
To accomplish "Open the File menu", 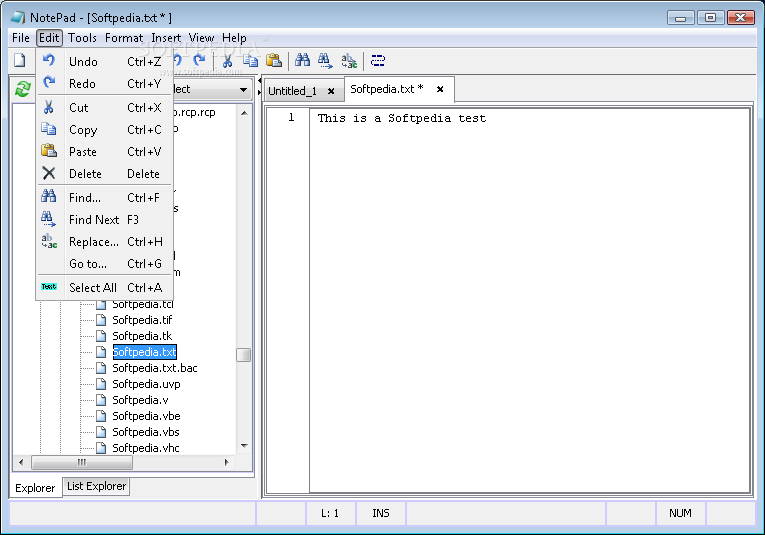I will pos(21,38).
